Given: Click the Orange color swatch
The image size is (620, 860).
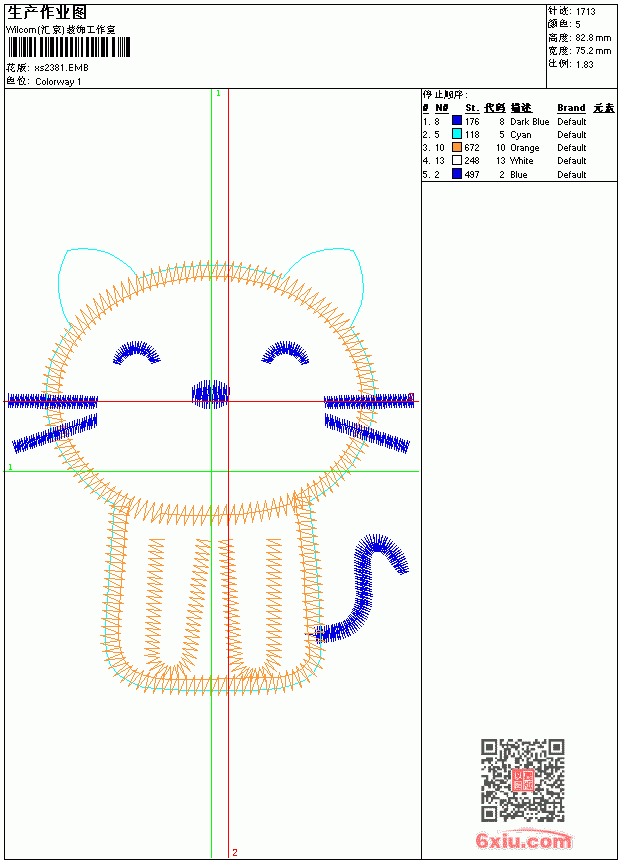Looking at the screenshot, I should click(456, 147).
